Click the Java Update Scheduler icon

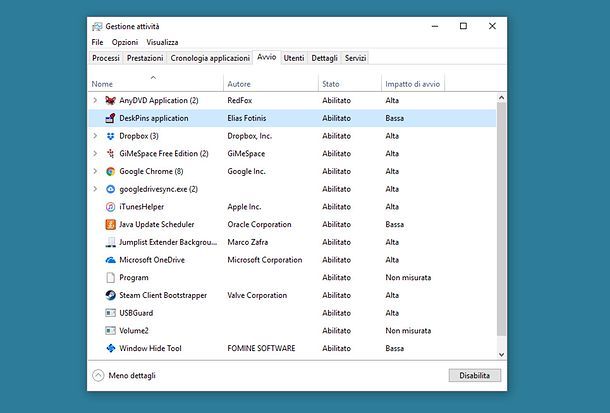click(110, 224)
